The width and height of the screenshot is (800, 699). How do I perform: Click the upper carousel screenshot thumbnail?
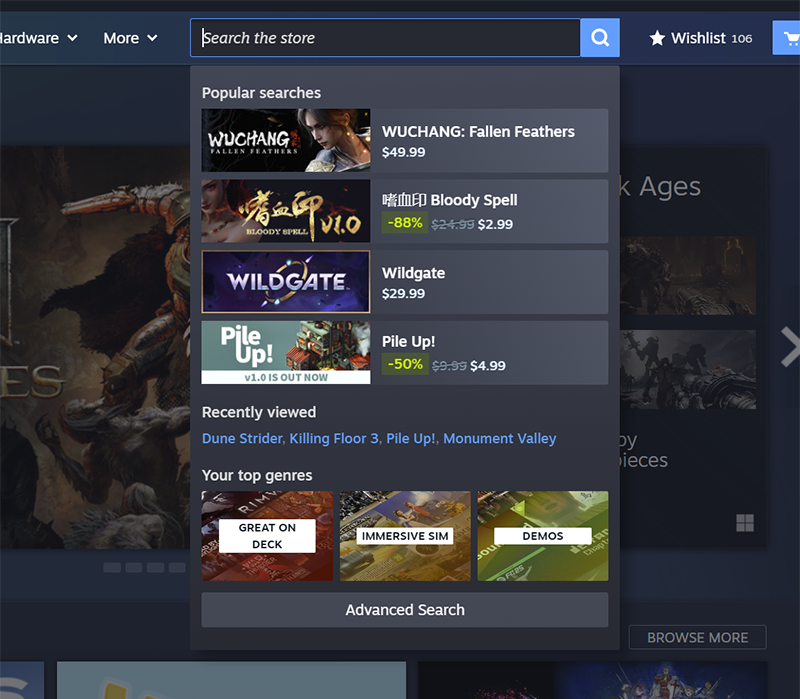tap(688, 276)
